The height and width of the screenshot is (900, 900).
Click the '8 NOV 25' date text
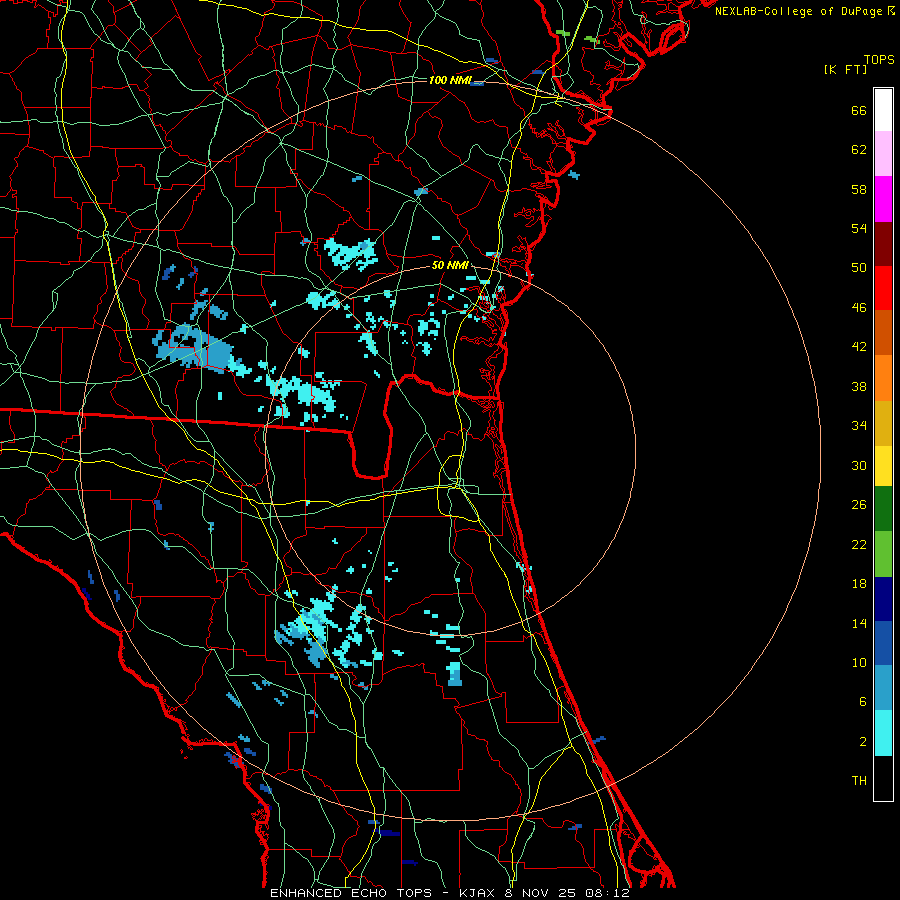pos(542,893)
